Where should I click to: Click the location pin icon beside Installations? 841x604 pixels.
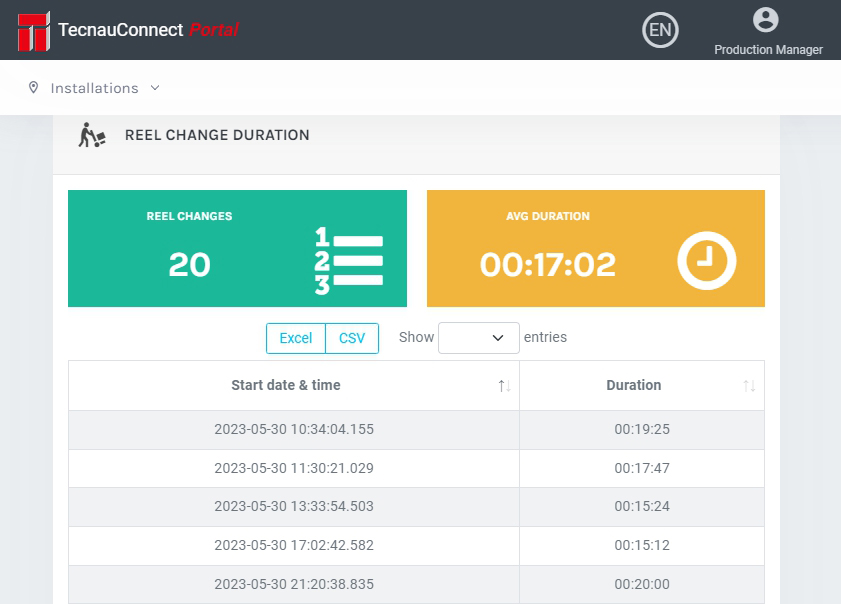click(33, 88)
